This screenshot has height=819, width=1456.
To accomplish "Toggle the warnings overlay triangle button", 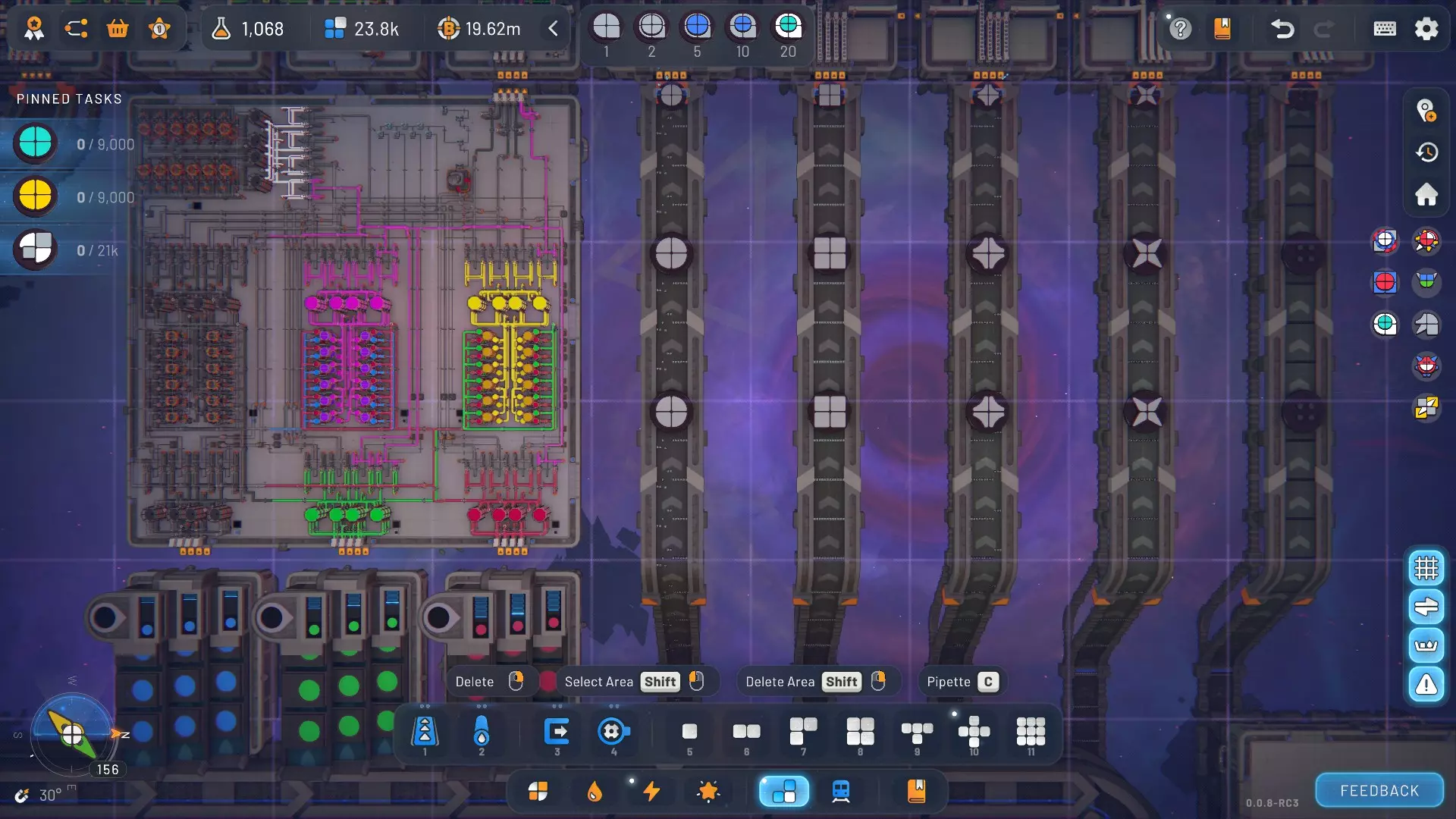I will 1426,685.
